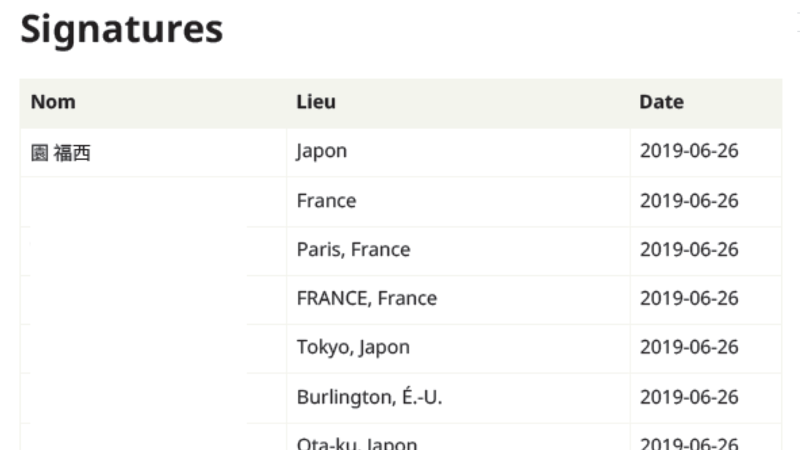Click the date in the Paris, France row

point(689,250)
